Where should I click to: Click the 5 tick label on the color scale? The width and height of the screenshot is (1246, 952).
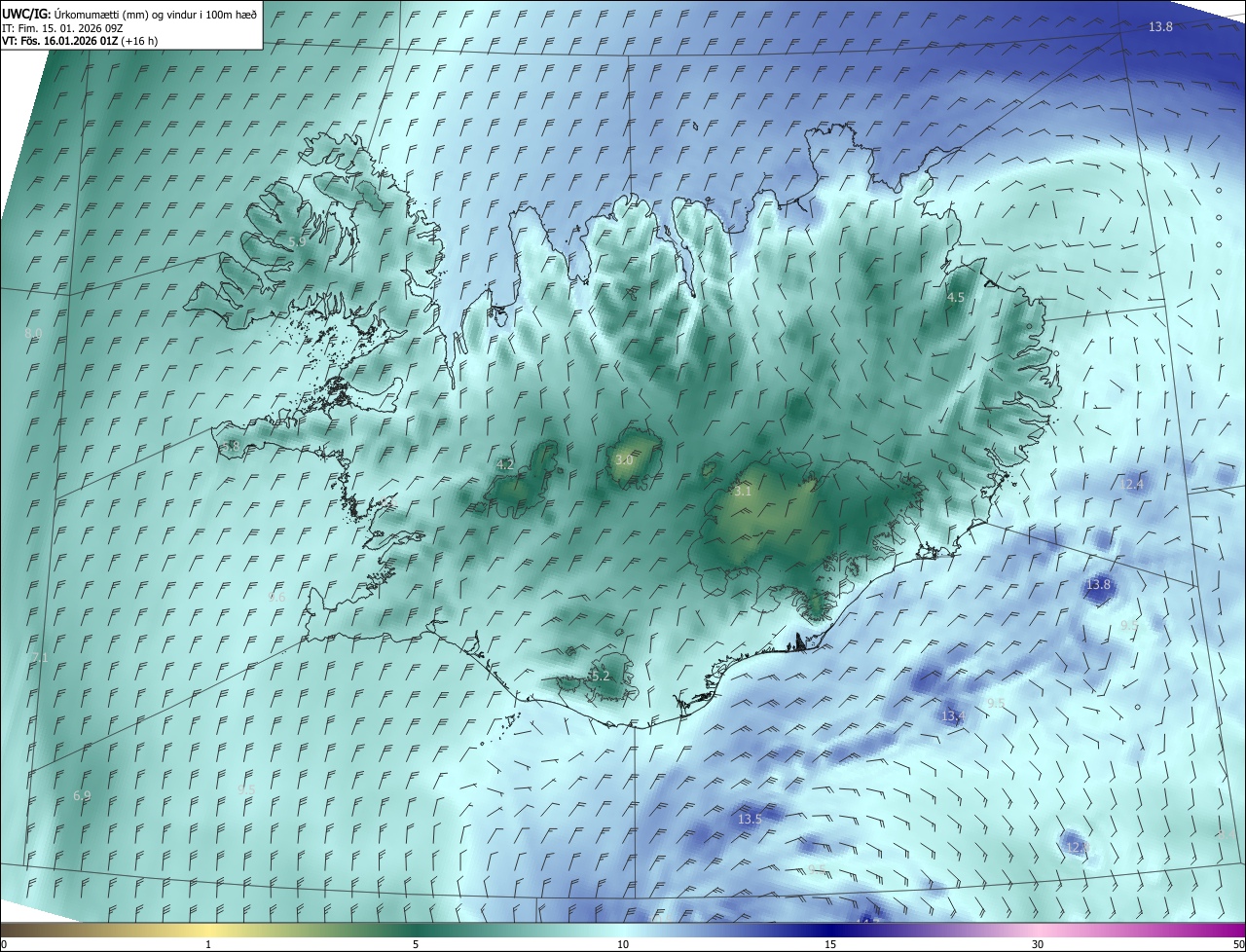[x=416, y=944]
